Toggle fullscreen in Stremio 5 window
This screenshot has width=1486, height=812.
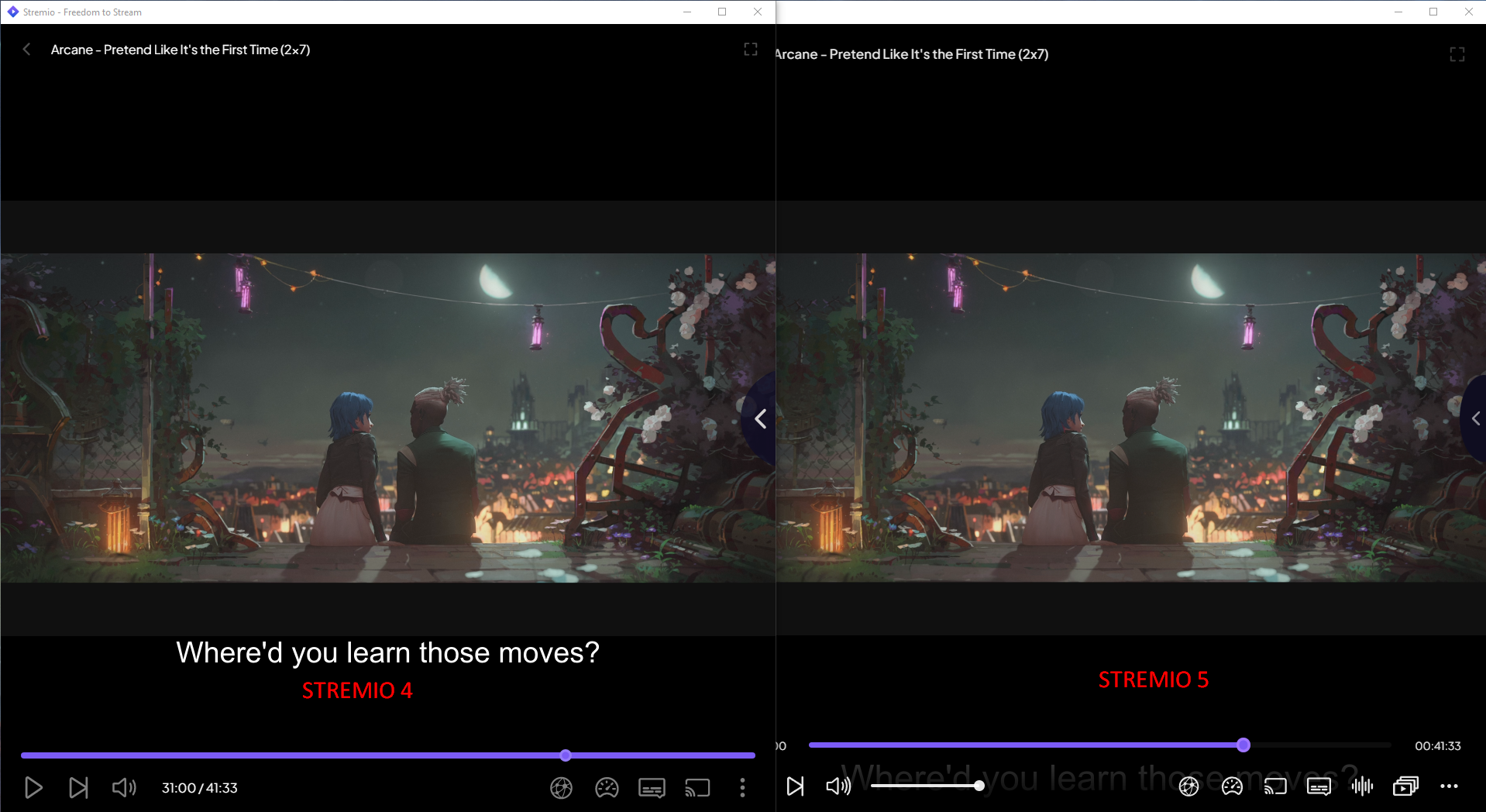pyautogui.click(x=1457, y=54)
